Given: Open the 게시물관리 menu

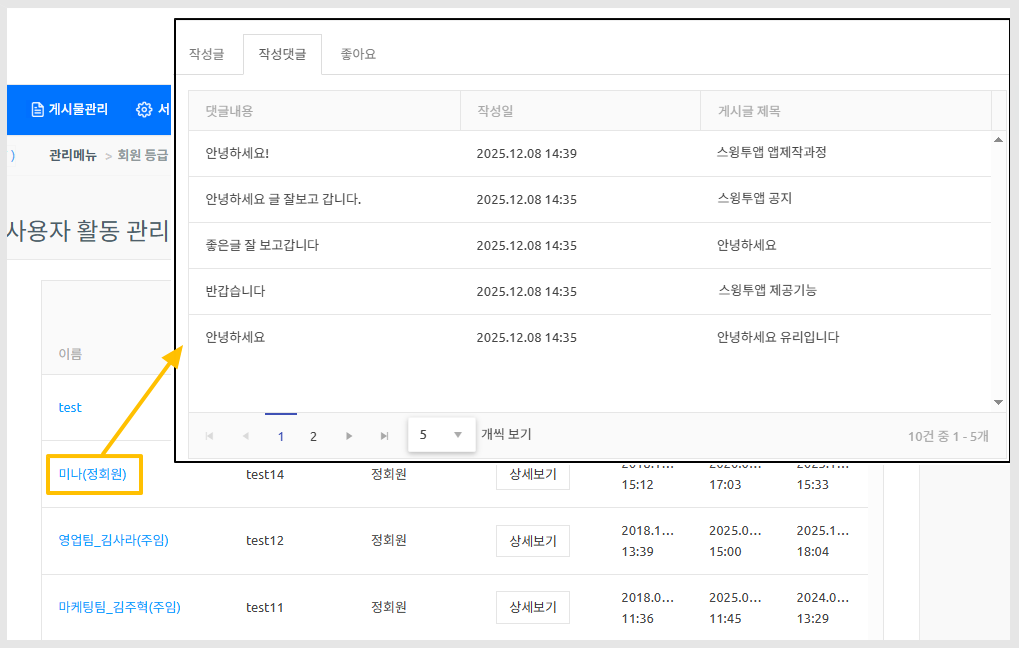Looking at the screenshot, I should coord(78,110).
